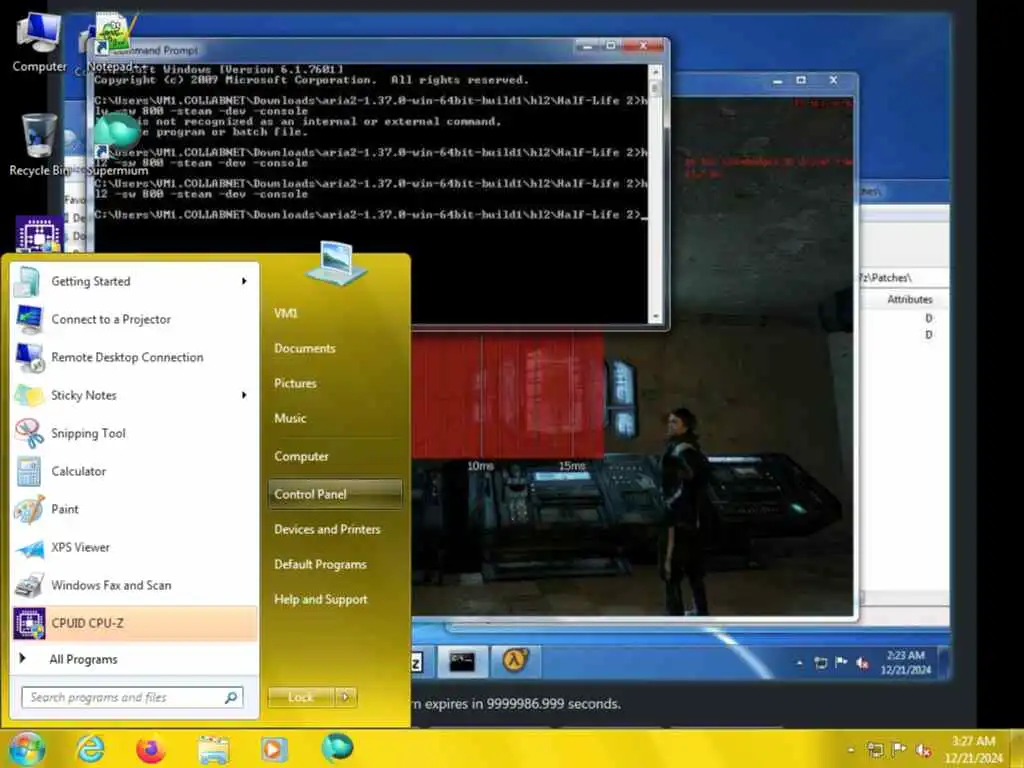Click the Windows Fax and Scan icon
This screenshot has width=1024, height=768.
click(29, 585)
